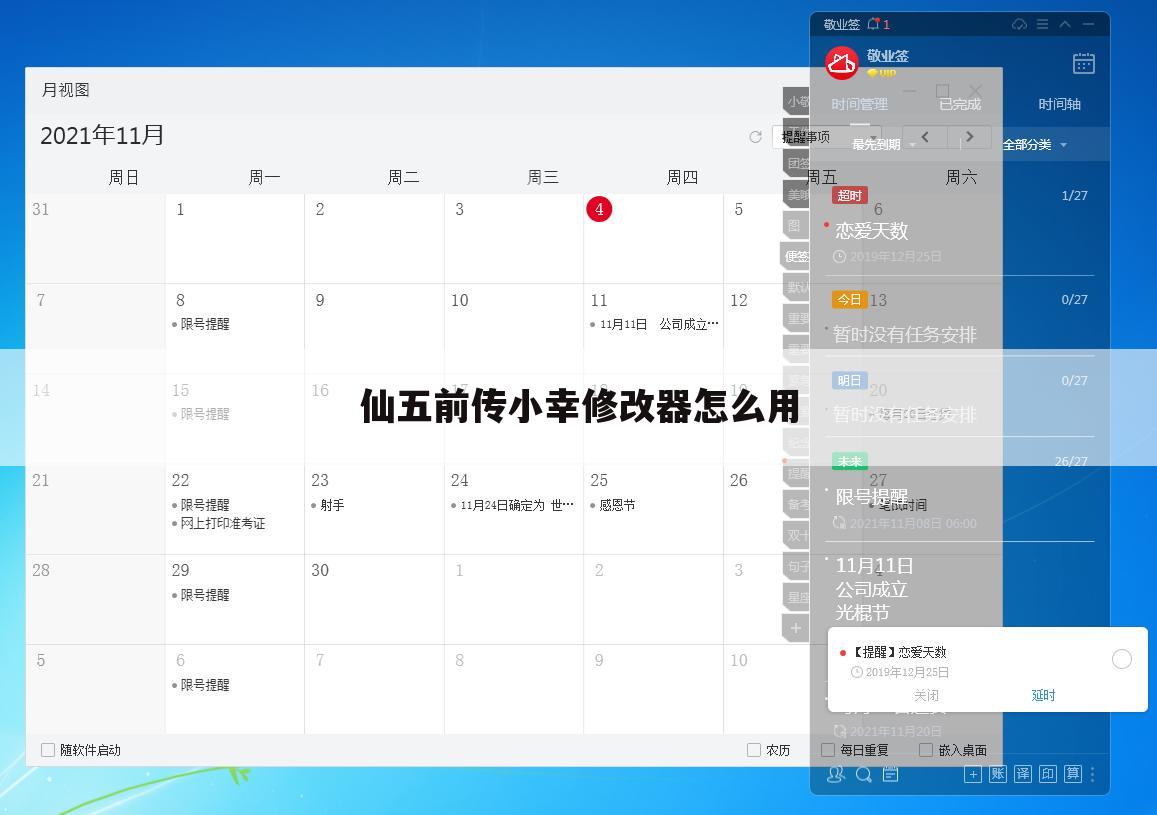Go to next month with right arrow
The image size is (1157, 815).
click(x=970, y=137)
